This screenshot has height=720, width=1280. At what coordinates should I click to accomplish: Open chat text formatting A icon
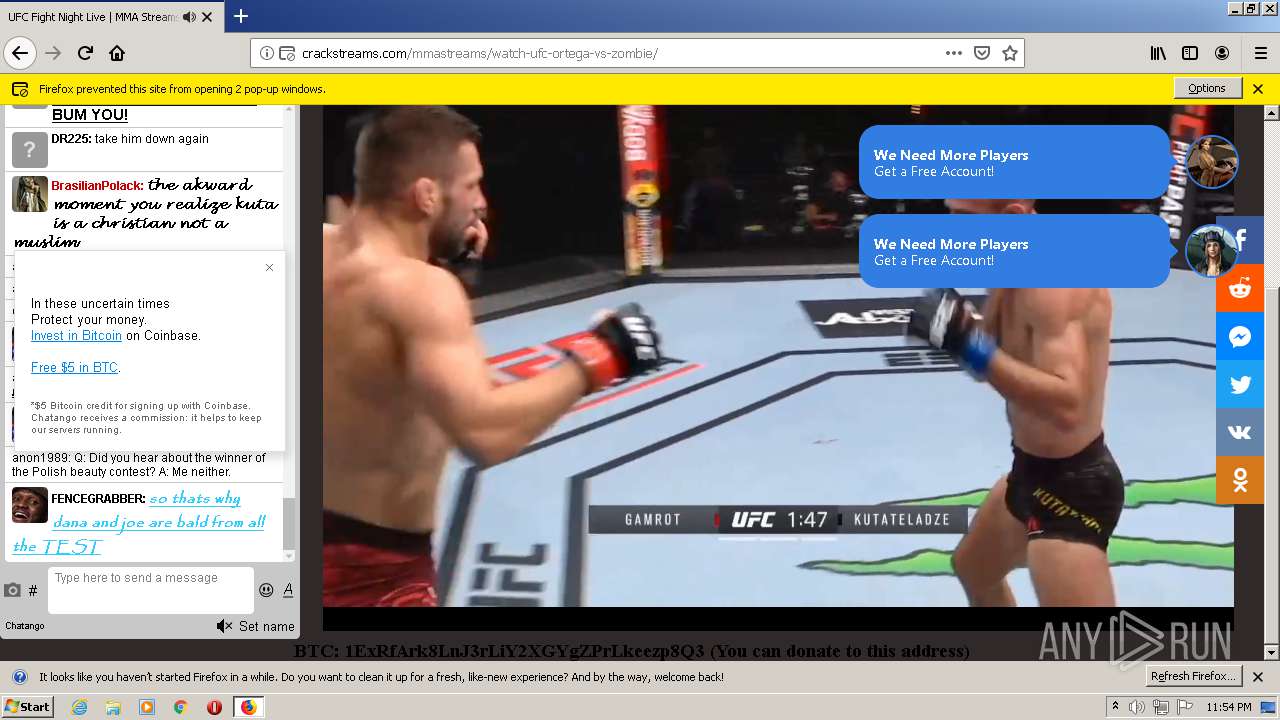(288, 590)
